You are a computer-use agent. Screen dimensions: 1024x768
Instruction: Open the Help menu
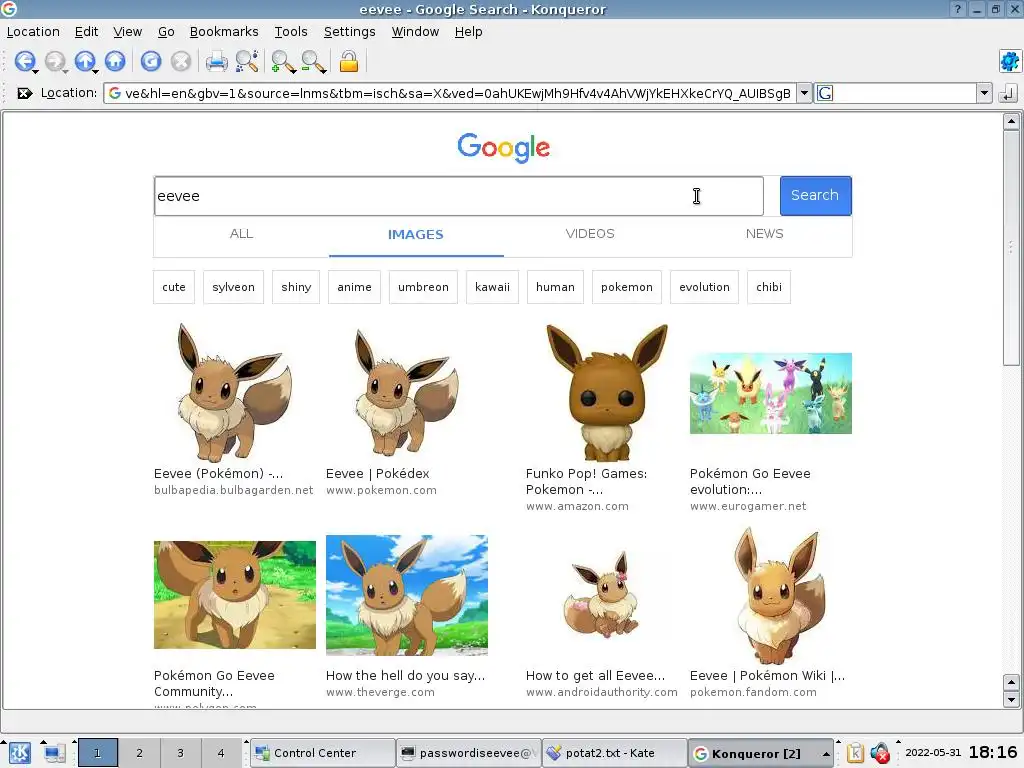pyautogui.click(x=468, y=31)
